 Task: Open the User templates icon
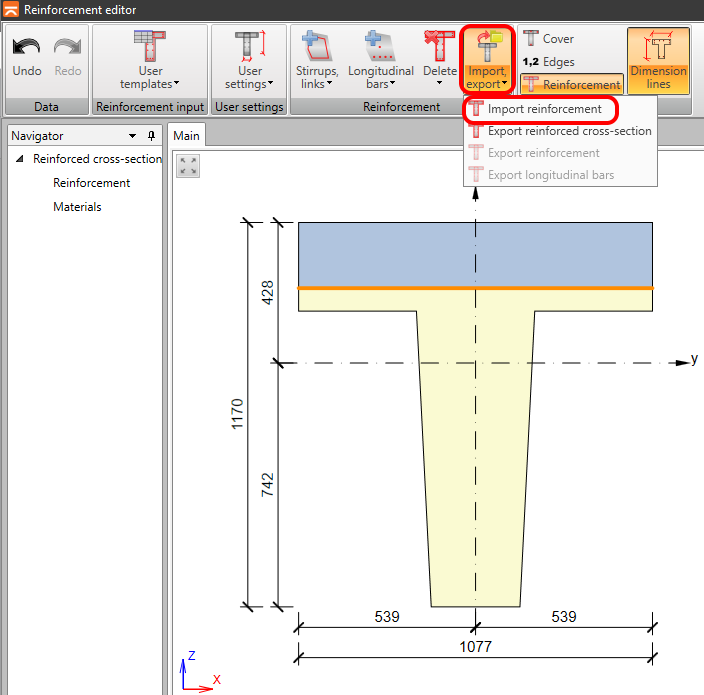[x=149, y=48]
